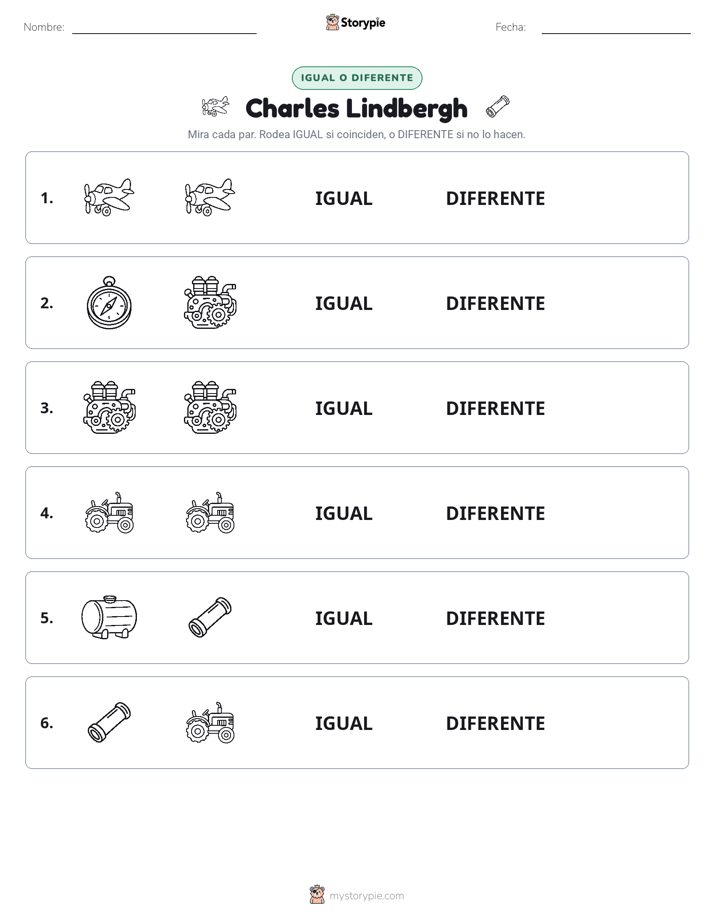
Task: Click the IGUAL O DIFERENTE badge
Action: [x=357, y=78]
